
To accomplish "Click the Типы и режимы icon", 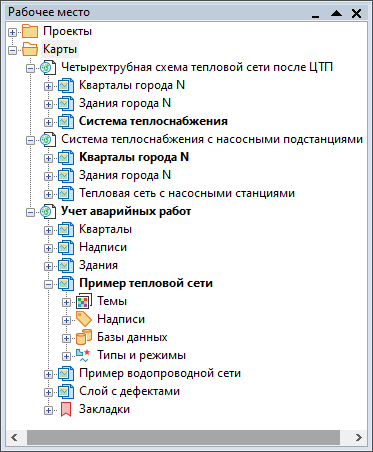I will [83, 355].
